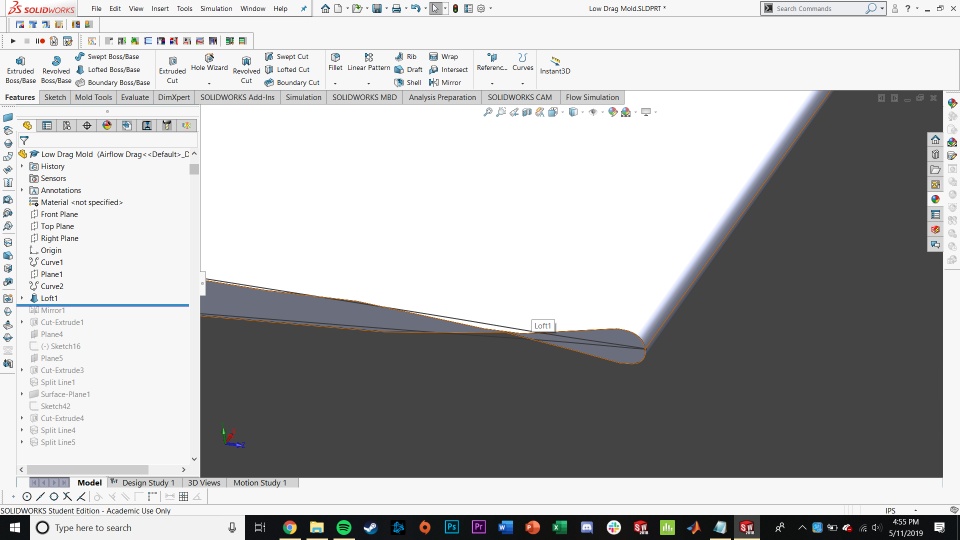The height and width of the screenshot is (540, 960).
Task: Click the filter icon in feature tree
Action: [24, 141]
